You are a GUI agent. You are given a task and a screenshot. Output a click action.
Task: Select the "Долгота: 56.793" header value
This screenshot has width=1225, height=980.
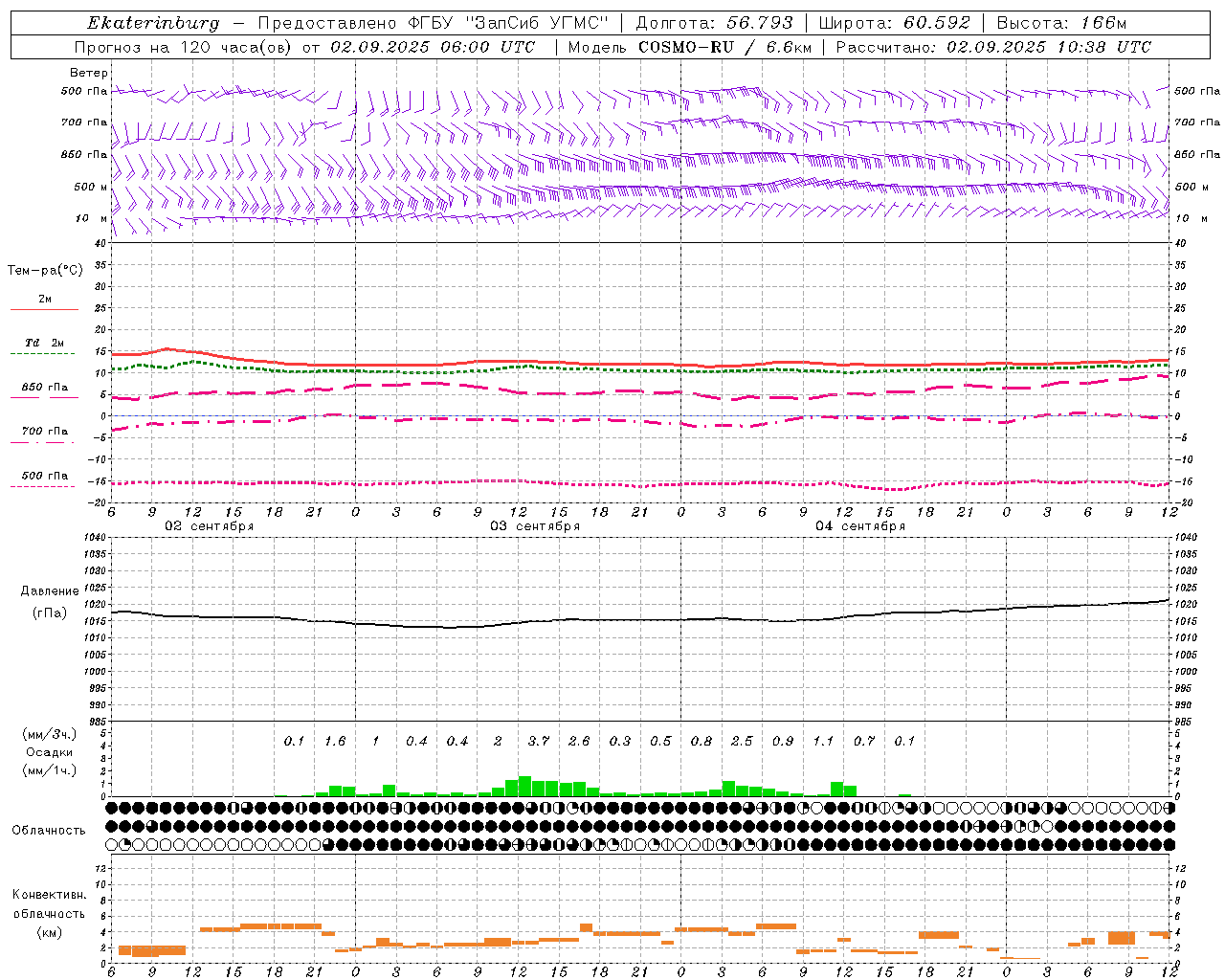714,23
